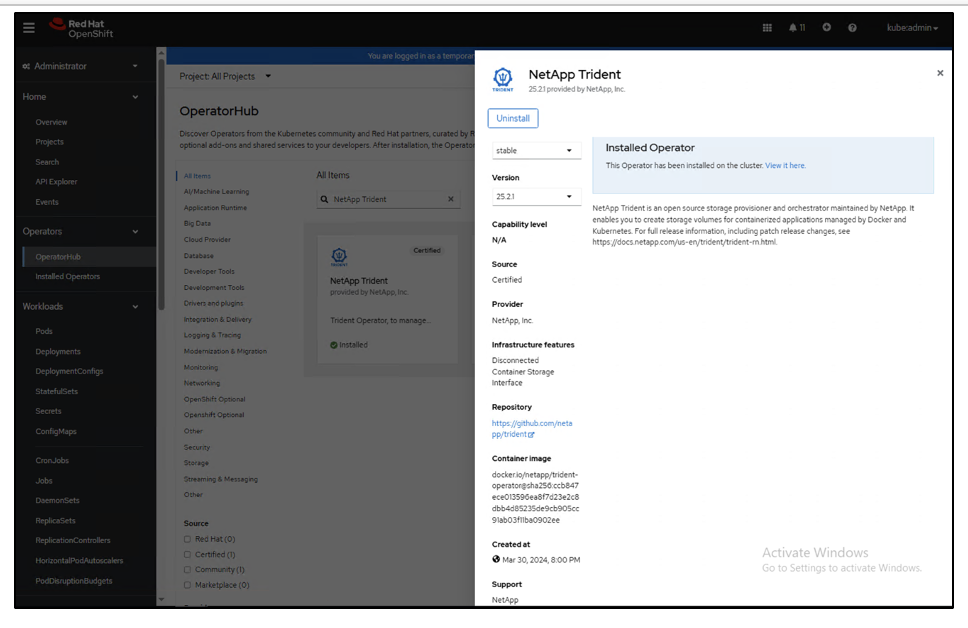Viewport: 968px width, 628px height.
Task: Click the NetApp Trident logo in panel header
Action: (x=504, y=79)
